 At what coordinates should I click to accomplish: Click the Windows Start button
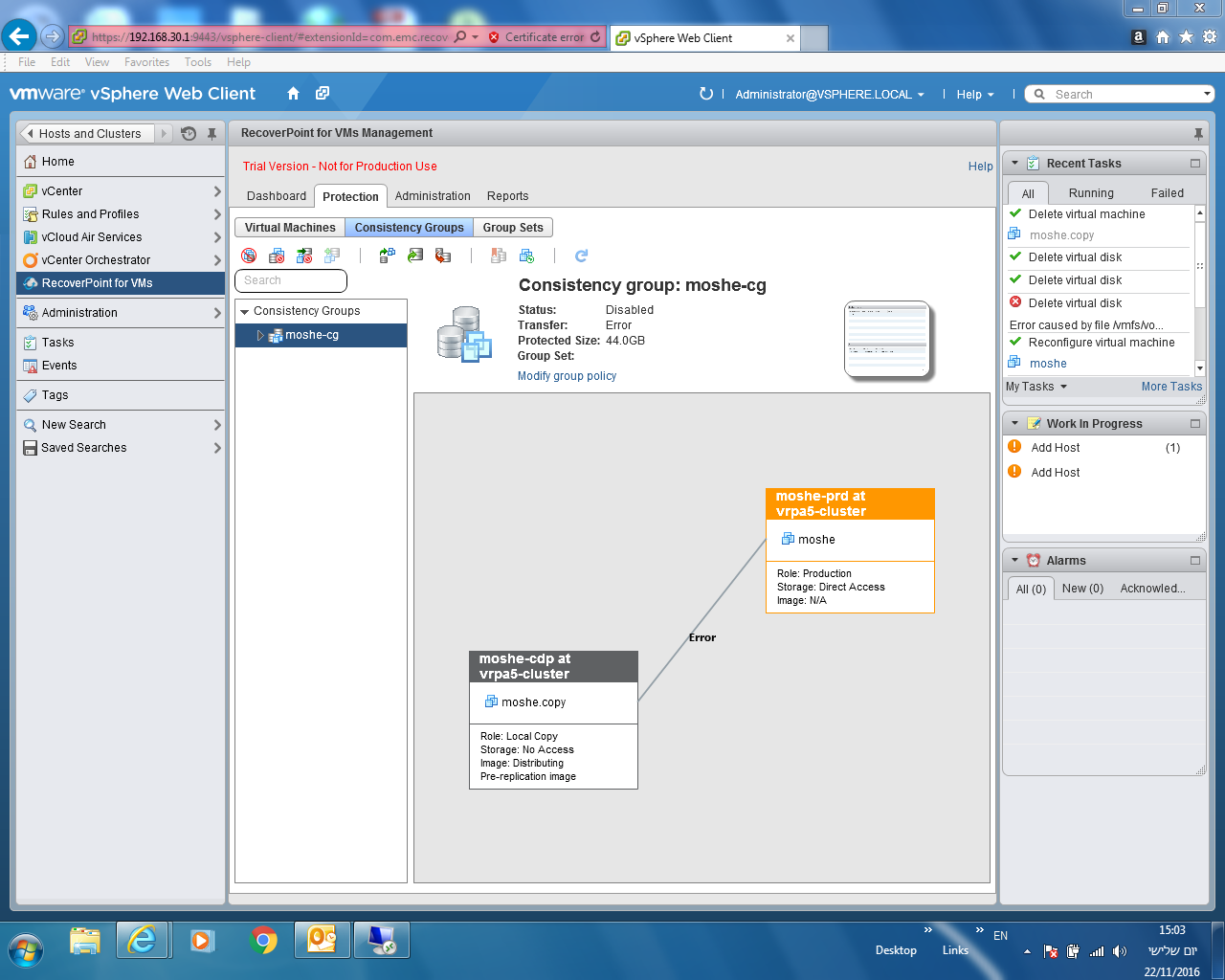[26, 950]
